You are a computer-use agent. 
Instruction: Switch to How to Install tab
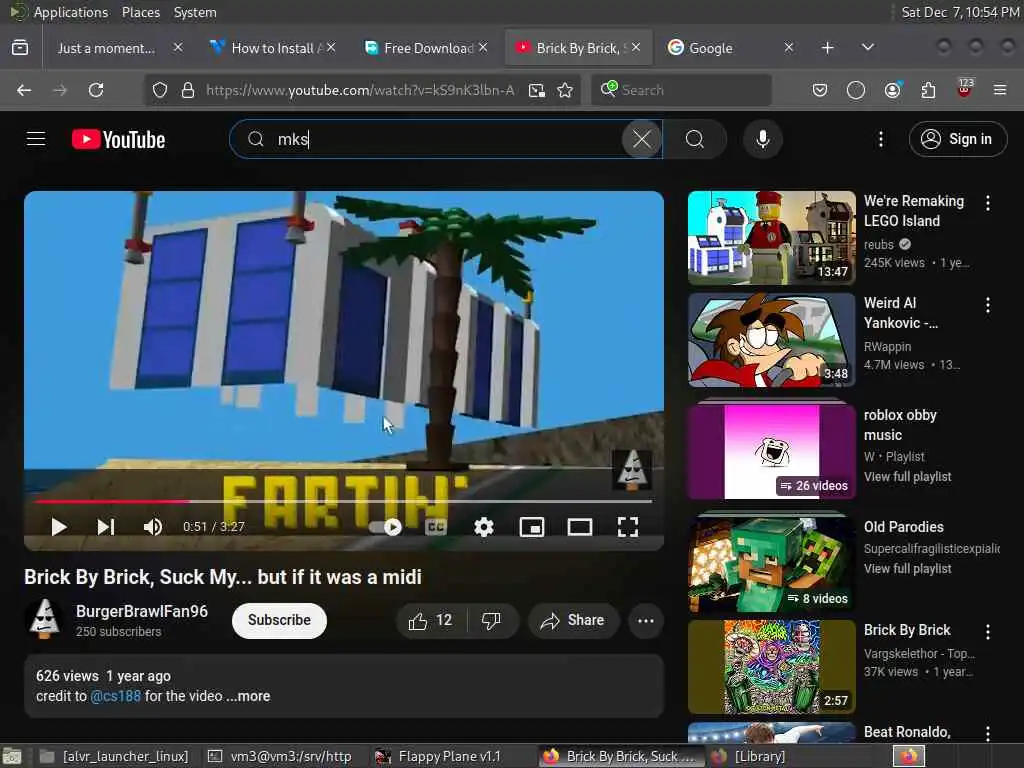click(x=274, y=48)
